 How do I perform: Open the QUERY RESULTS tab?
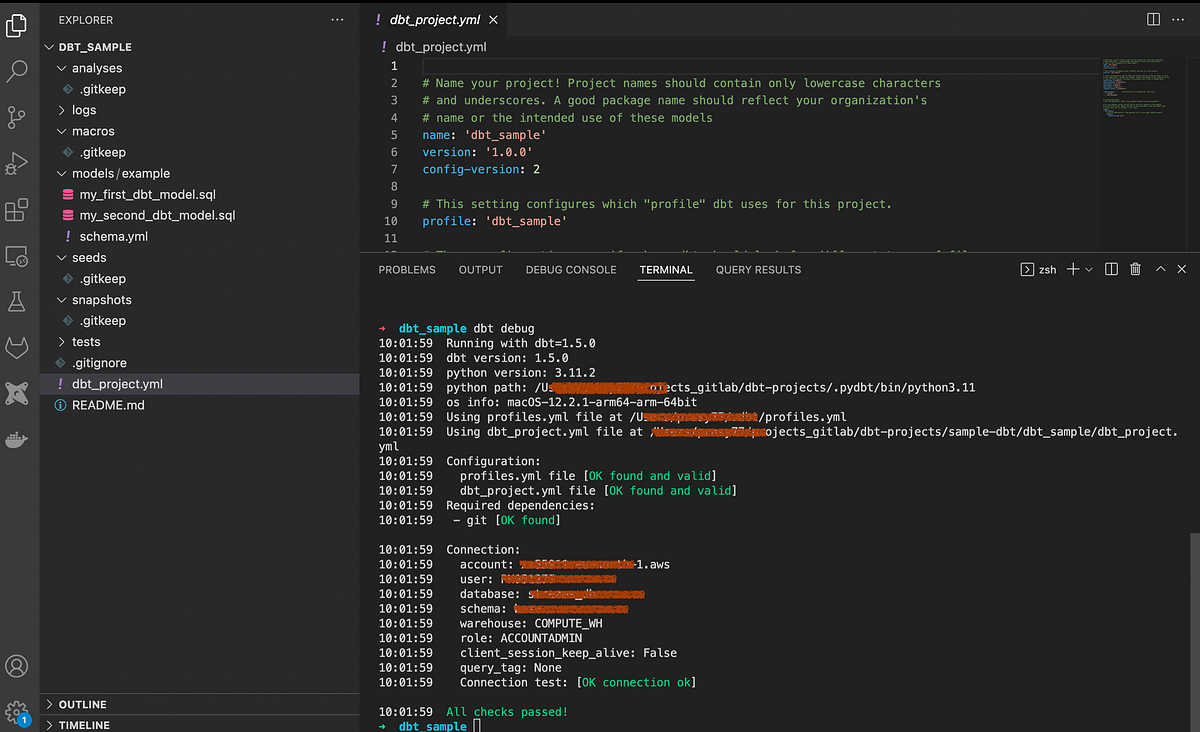(757, 269)
